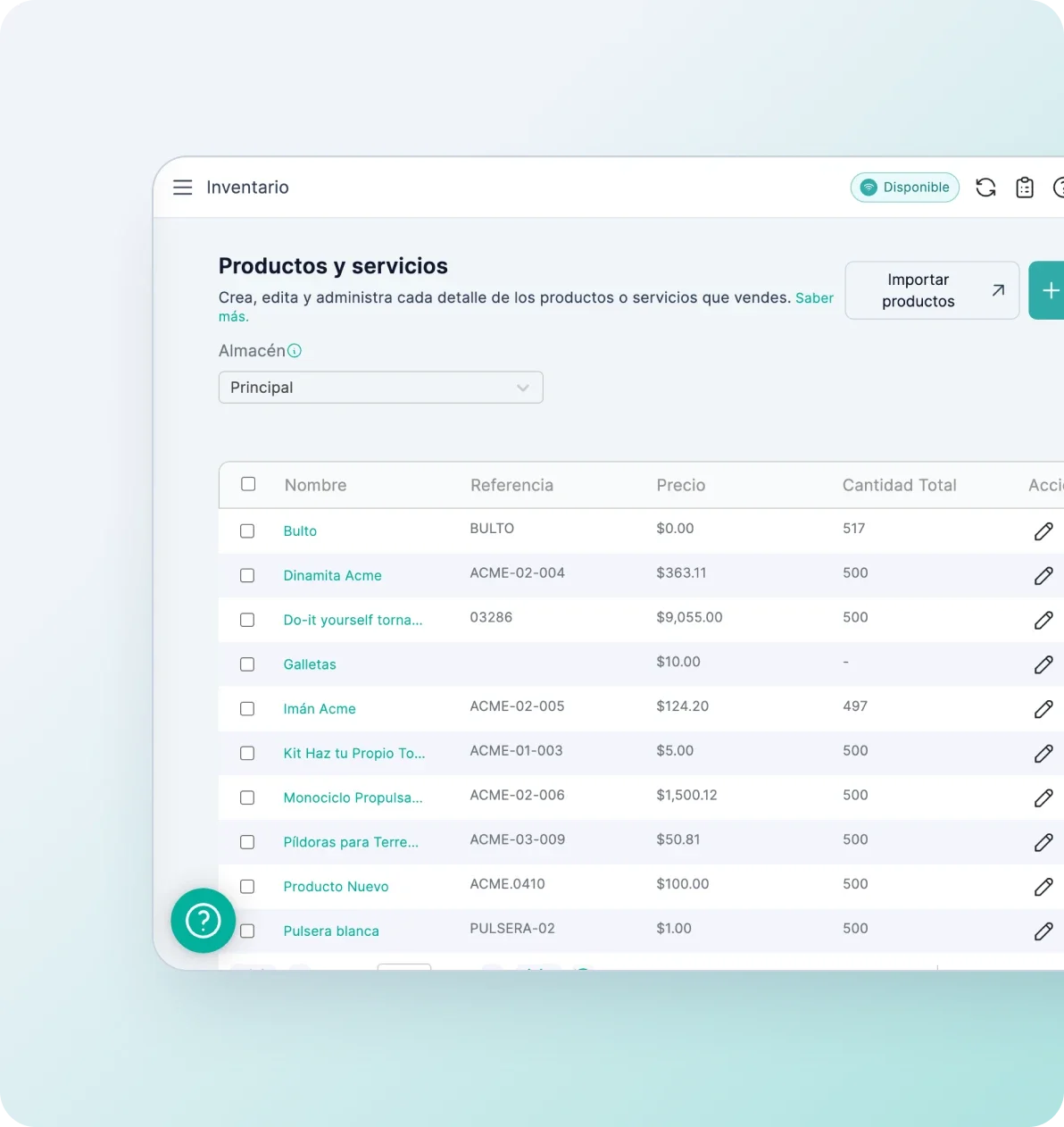Image resolution: width=1064 pixels, height=1127 pixels.
Task: Click the sync refresh icon
Action: pos(985,188)
